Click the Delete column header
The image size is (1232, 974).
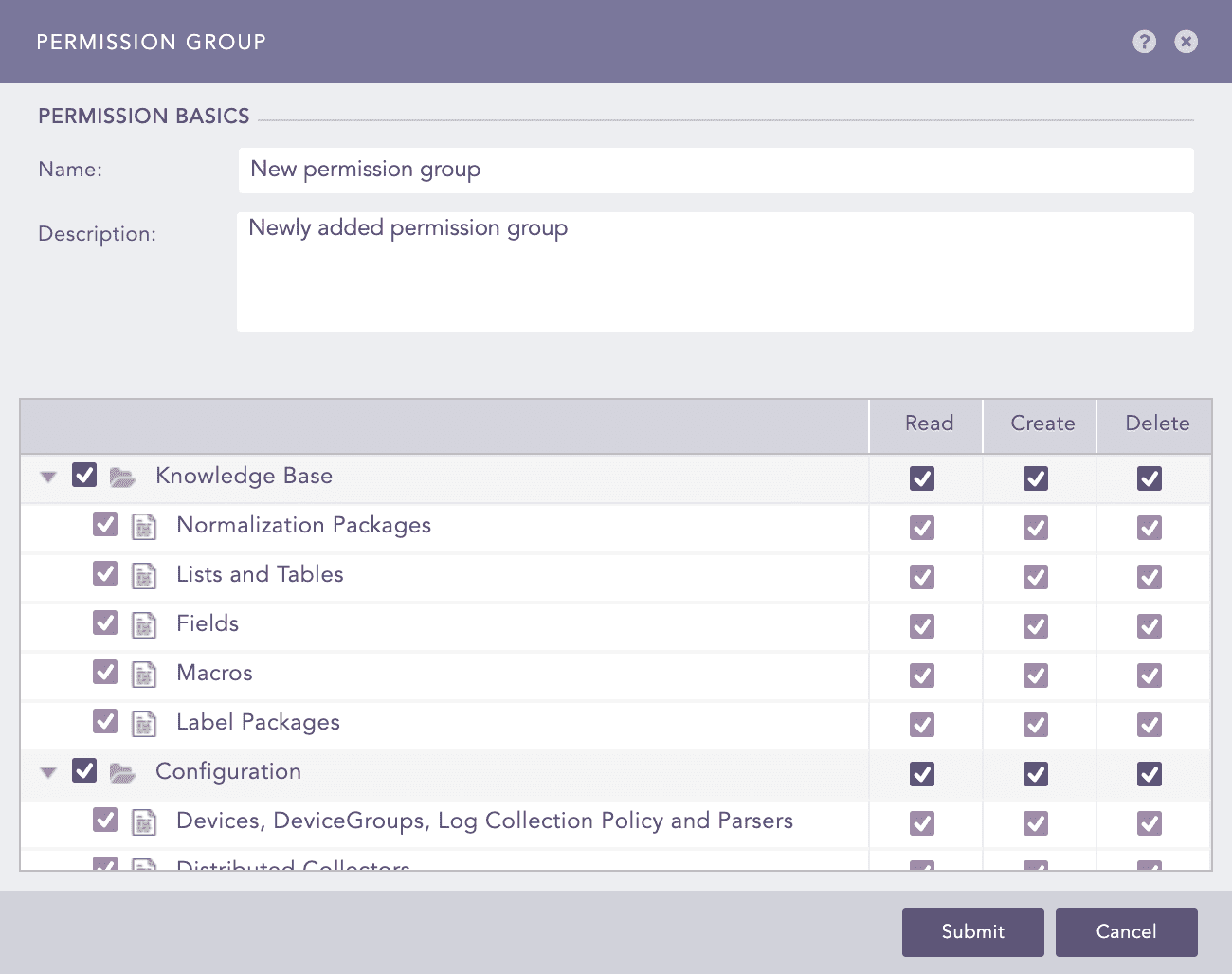(1156, 424)
